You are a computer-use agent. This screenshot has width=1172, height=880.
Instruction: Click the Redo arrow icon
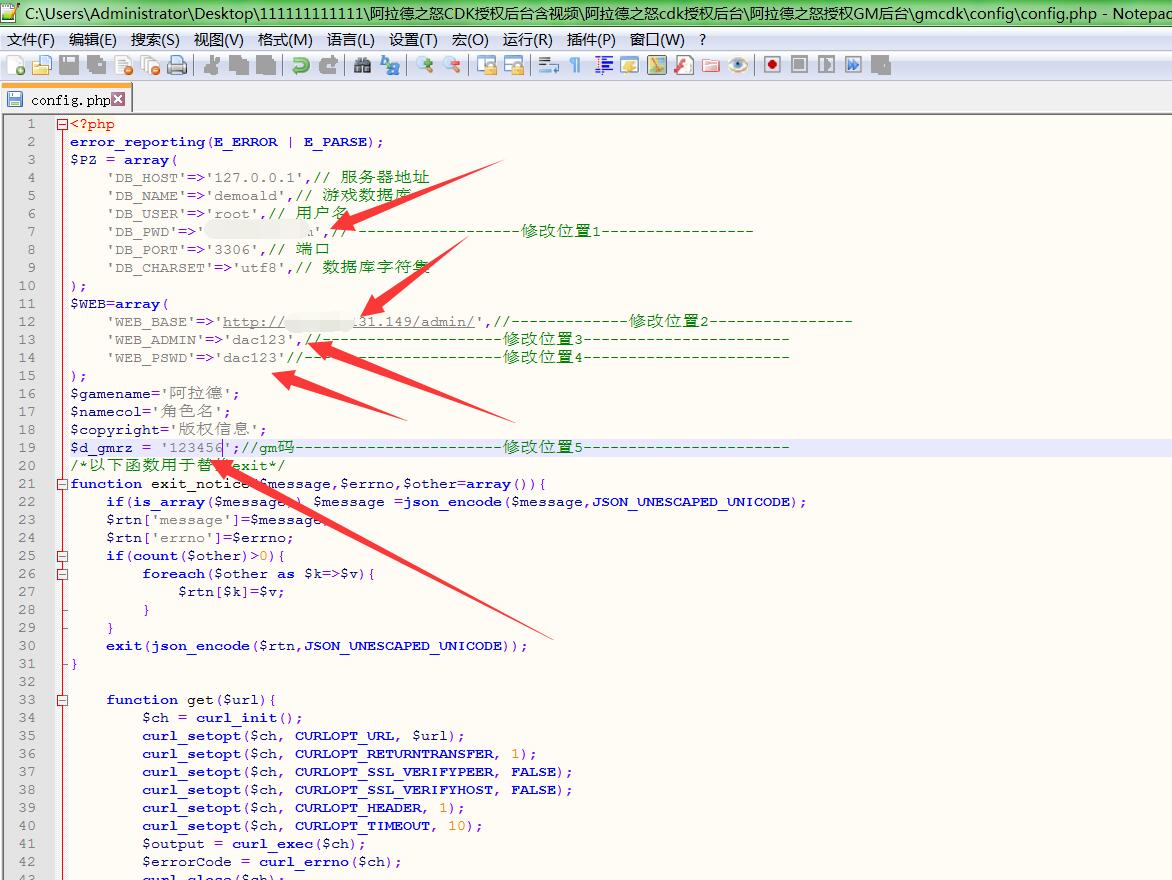(x=328, y=65)
